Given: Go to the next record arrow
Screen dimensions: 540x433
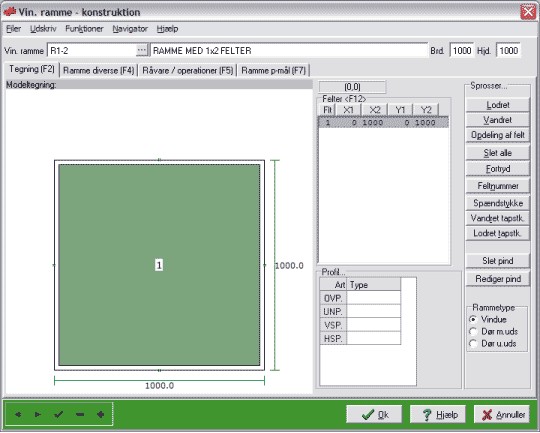Looking at the screenshot, I should pyautogui.click(x=38, y=414).
